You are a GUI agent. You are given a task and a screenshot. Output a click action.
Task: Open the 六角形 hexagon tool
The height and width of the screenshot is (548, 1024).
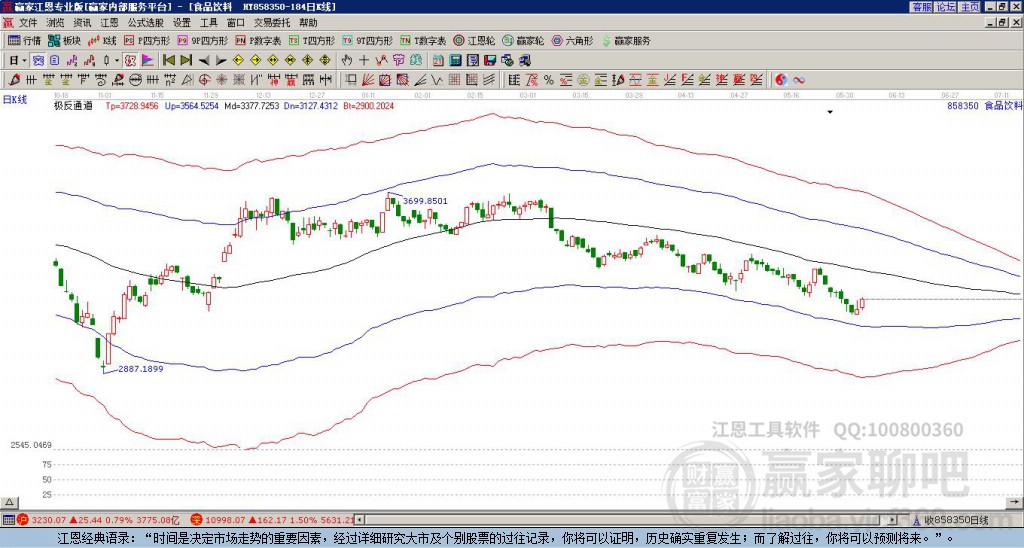click(x=573, y=40)
